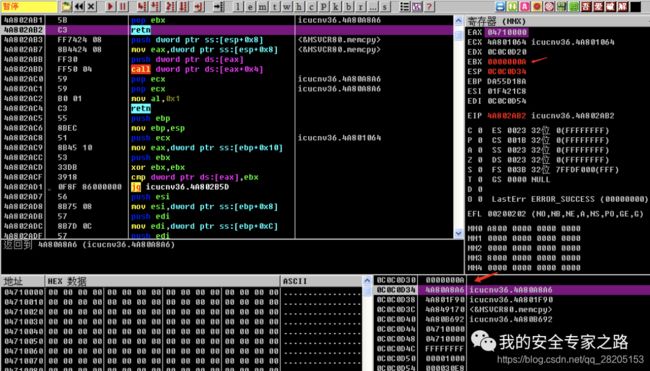Screen dimensions: 650x371
Task: Open References window with 'r' button
Action: pyautogui.click(x=361, y=6)
